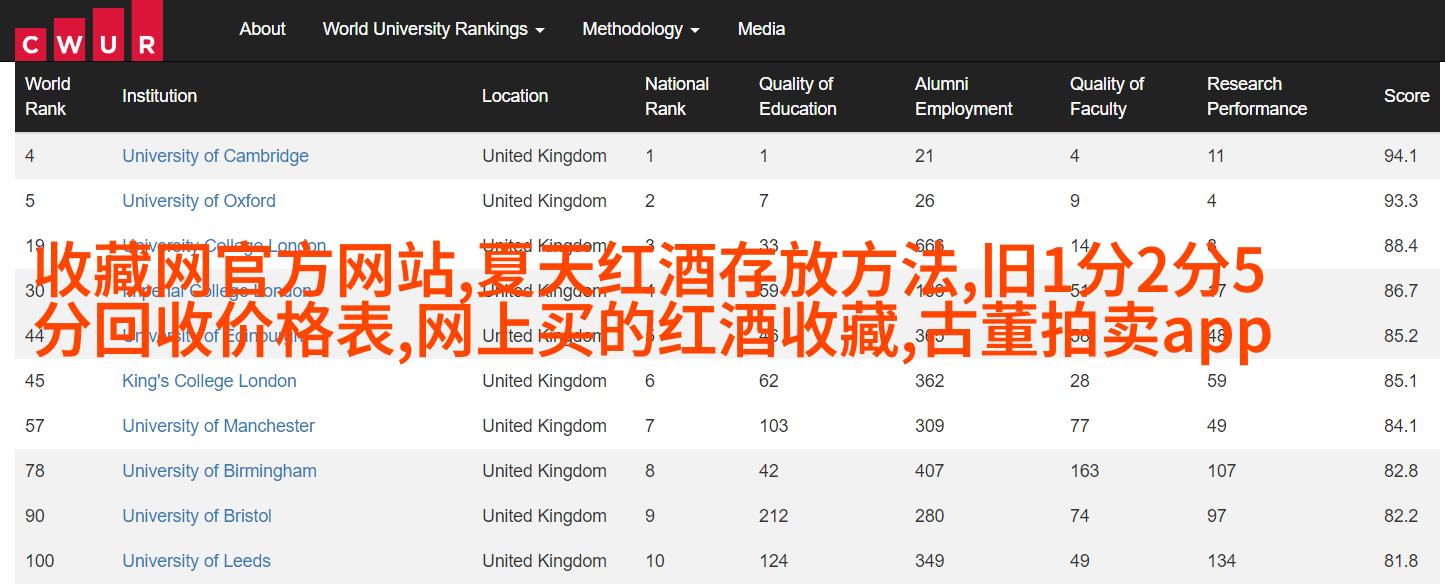The height and width of the screenshot is (585, 1445).
Task: Click the National Rank column header
Action: click(677, 96)
